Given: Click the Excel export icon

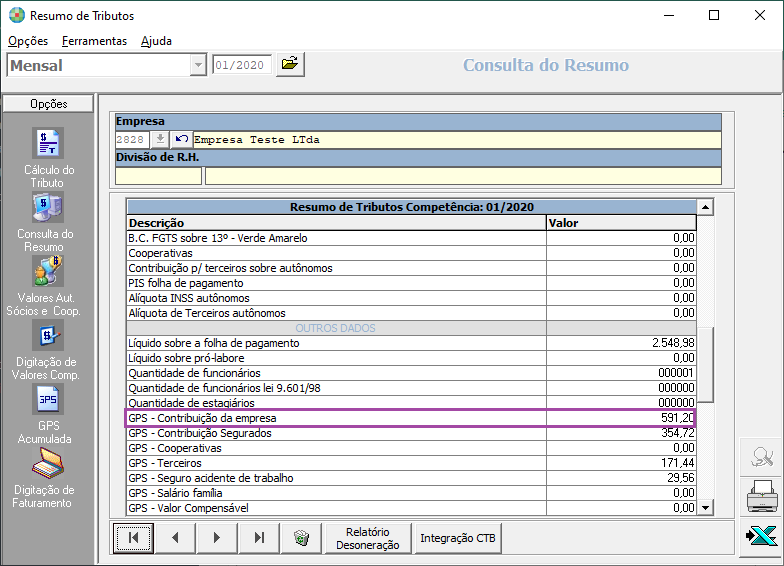Looking at the screenshot, I should [x=762, y=536].
